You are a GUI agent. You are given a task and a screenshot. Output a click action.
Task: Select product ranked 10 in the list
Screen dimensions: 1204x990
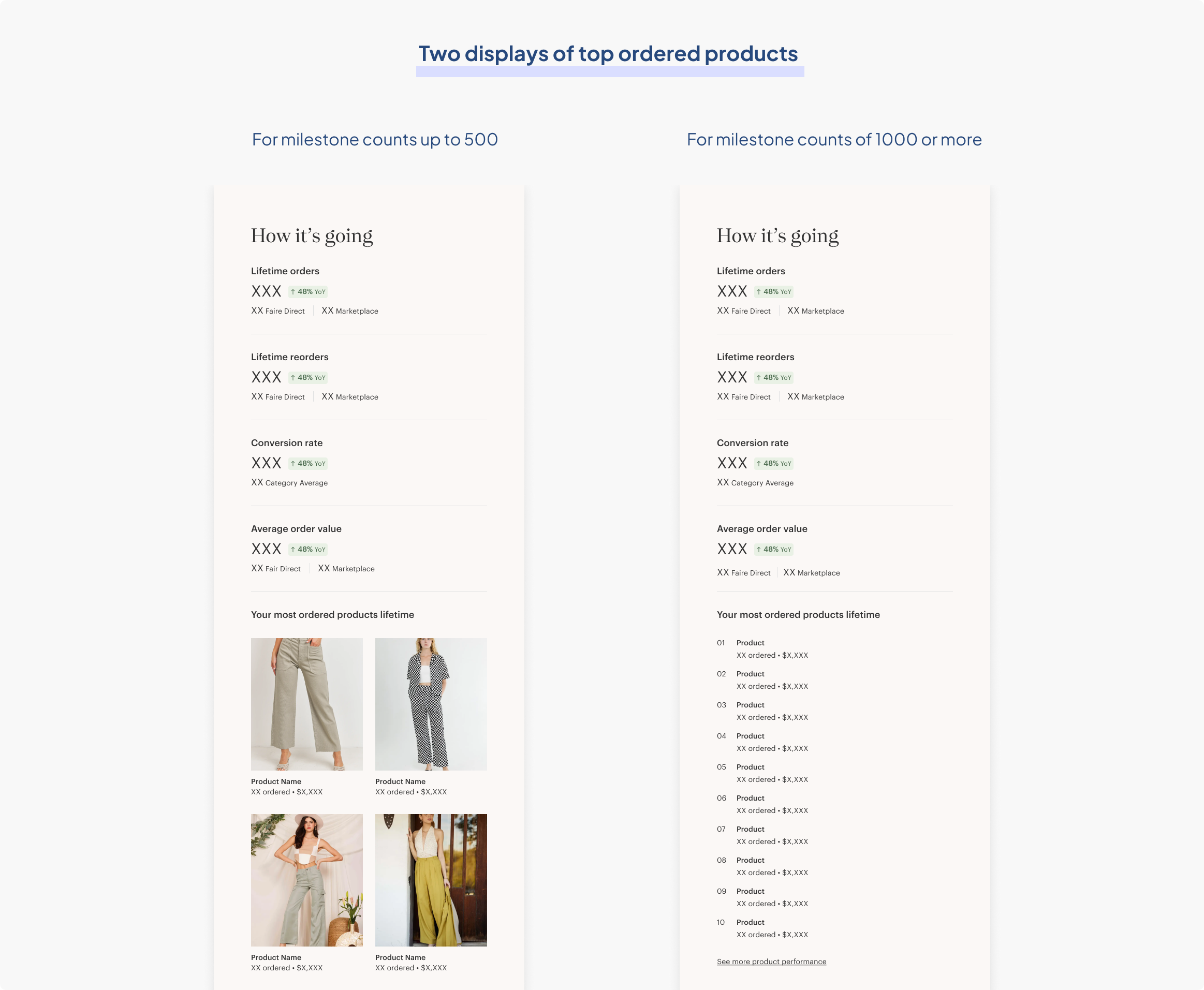(x=750, y=922)
